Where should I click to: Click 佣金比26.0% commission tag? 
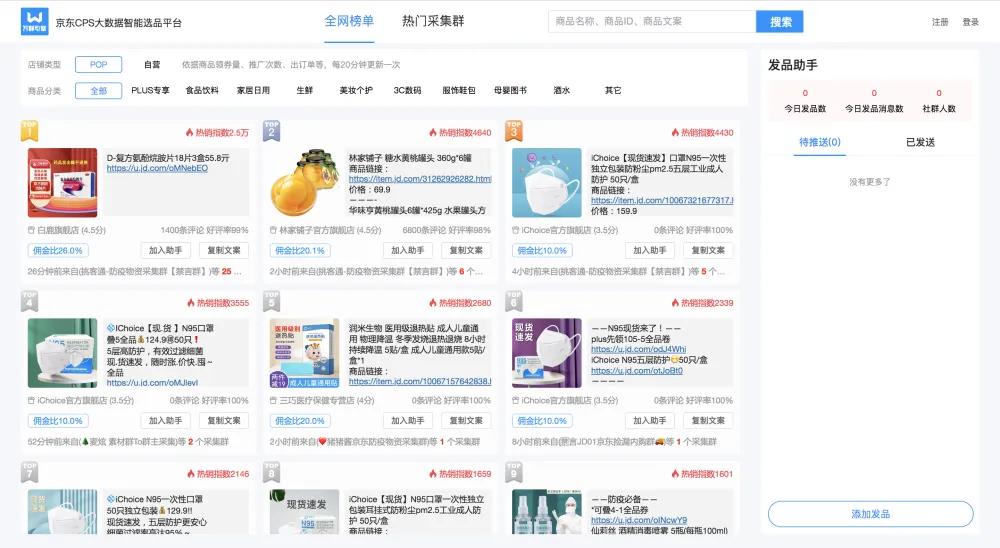pos(58,251)
